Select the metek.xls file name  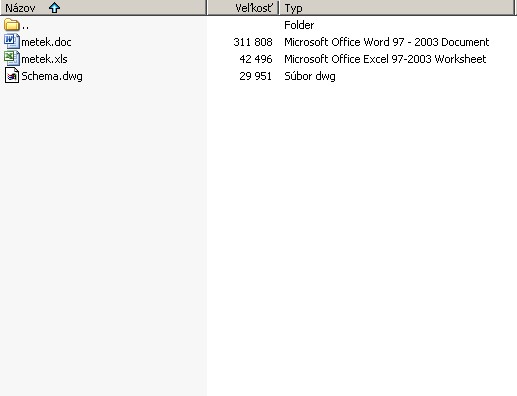click(x=44, y=59)
